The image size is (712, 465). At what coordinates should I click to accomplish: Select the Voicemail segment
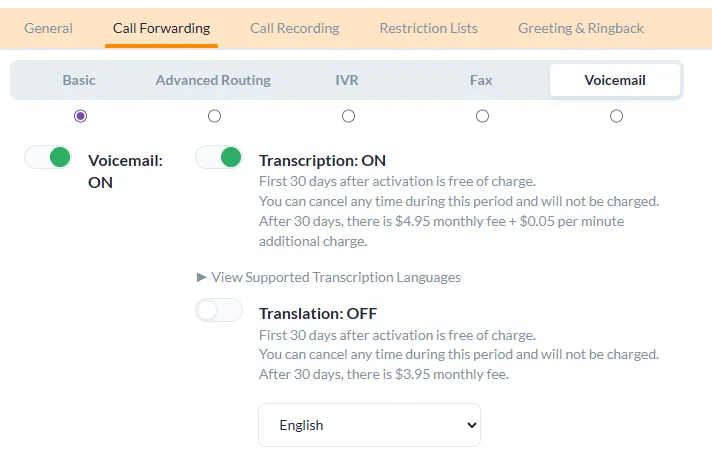(x=615, y=80)
